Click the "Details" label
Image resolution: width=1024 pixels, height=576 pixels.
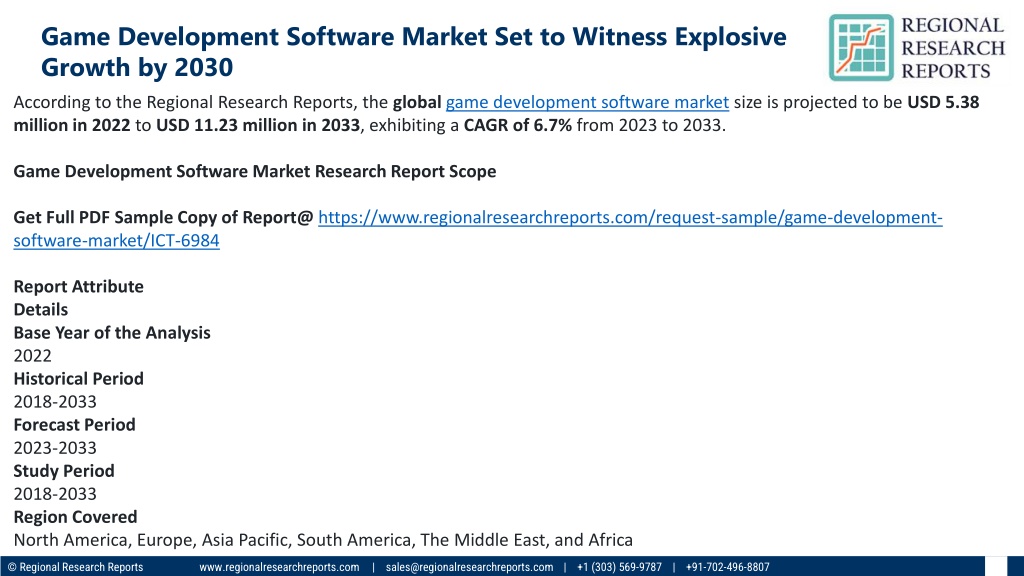40,310
